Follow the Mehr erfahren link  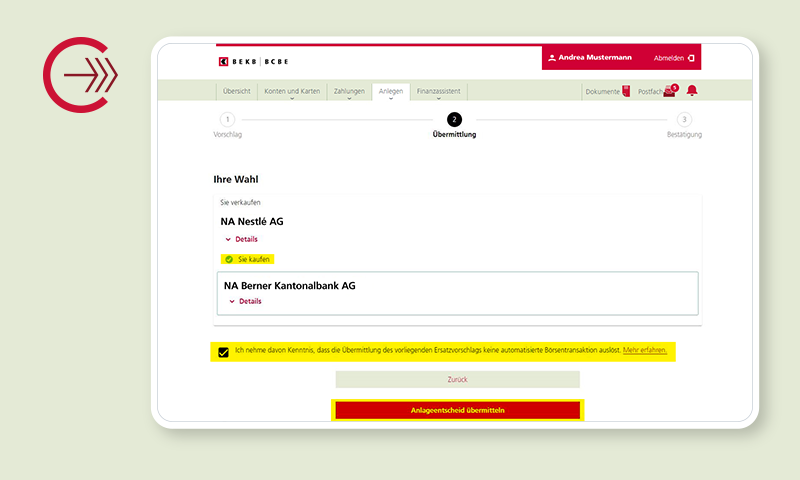click(x=644, y=351)
